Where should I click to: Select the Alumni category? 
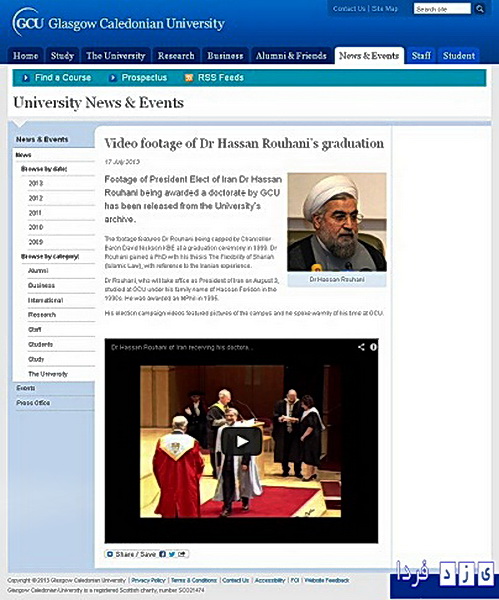point(38,271)
